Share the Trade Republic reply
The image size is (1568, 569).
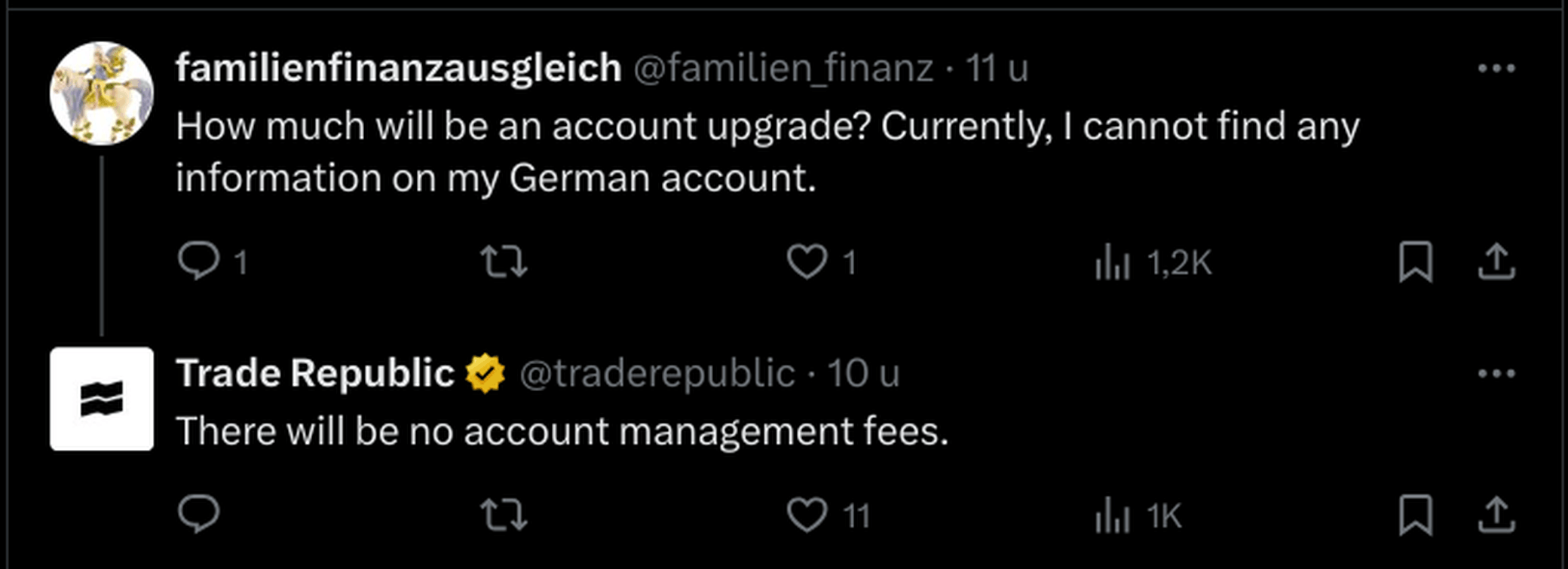pyautogui.click(x=1496, y=515)
